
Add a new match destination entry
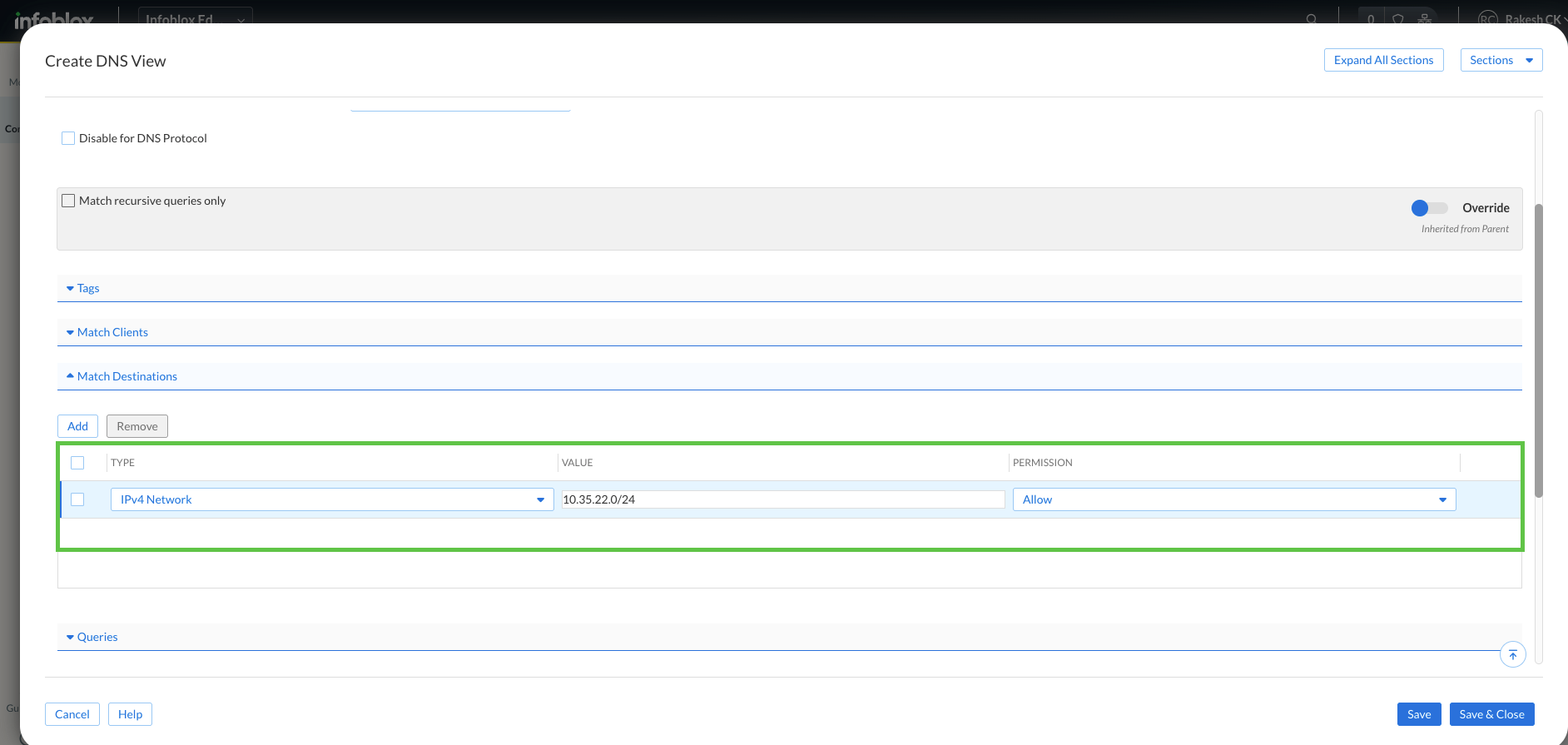77,426
